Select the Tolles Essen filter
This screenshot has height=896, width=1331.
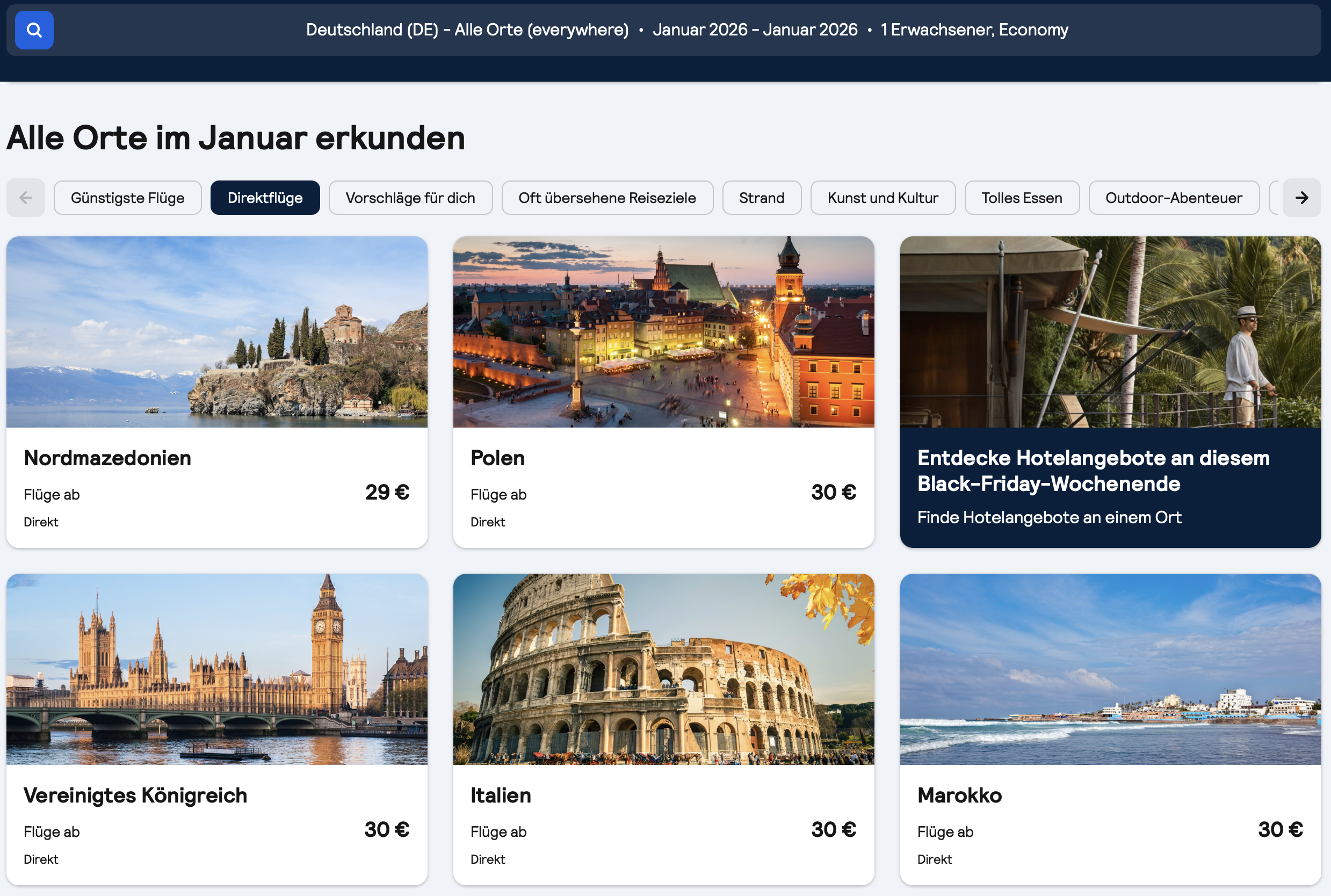tap(1022, 198)
